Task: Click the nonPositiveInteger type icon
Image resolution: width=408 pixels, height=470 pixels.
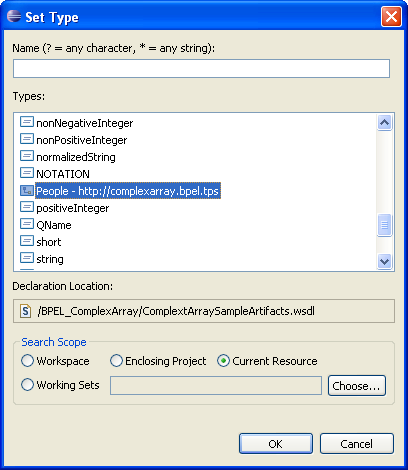Action: (x=27, y=139)
